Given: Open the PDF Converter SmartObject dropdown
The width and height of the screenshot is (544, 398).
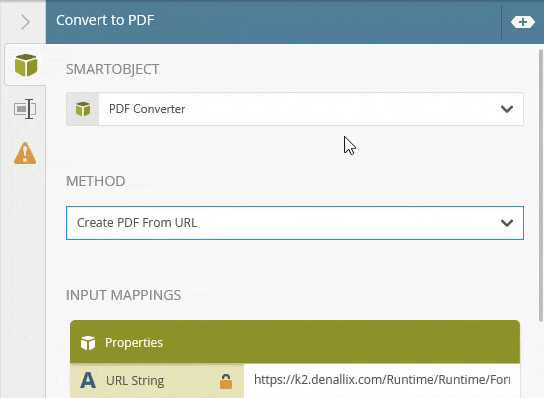Looking at the screenshot, I should [x=295, y=109].
